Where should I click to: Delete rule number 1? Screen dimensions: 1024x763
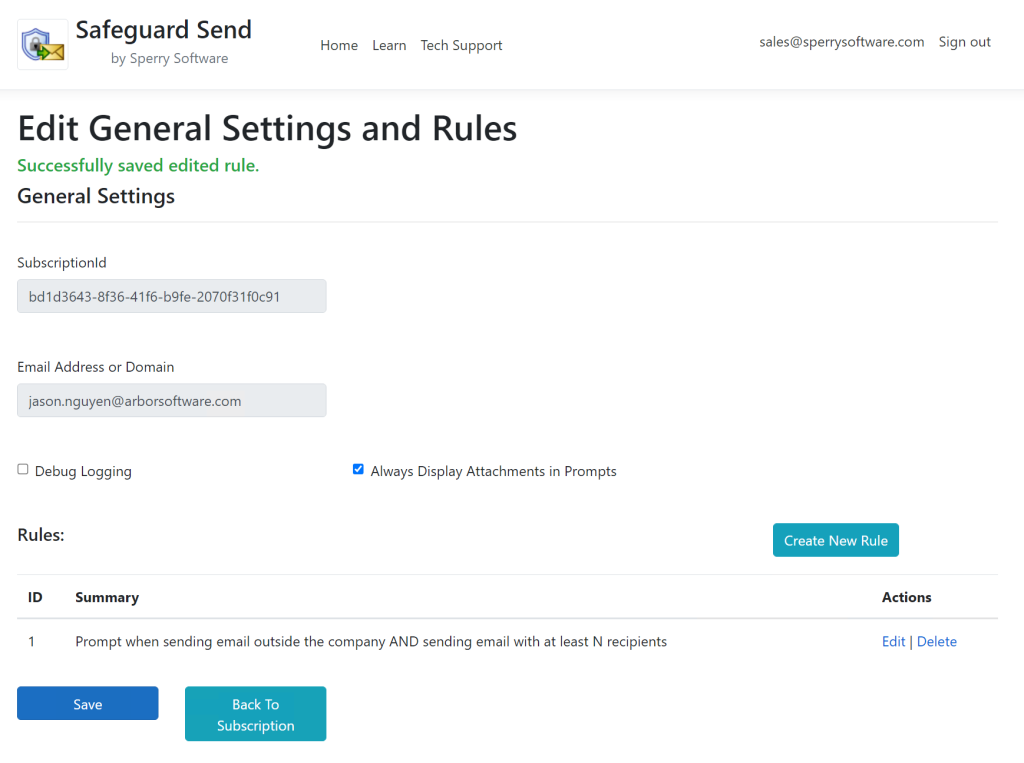coord(937,641)
